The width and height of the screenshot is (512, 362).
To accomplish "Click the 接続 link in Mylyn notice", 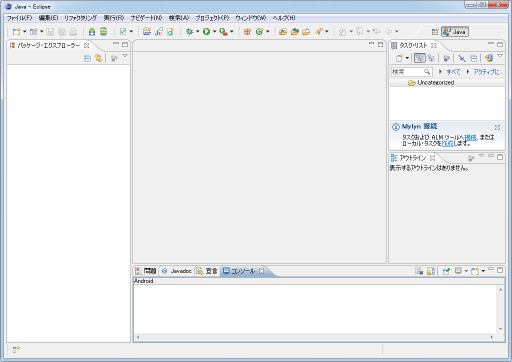I will [470, 137].
